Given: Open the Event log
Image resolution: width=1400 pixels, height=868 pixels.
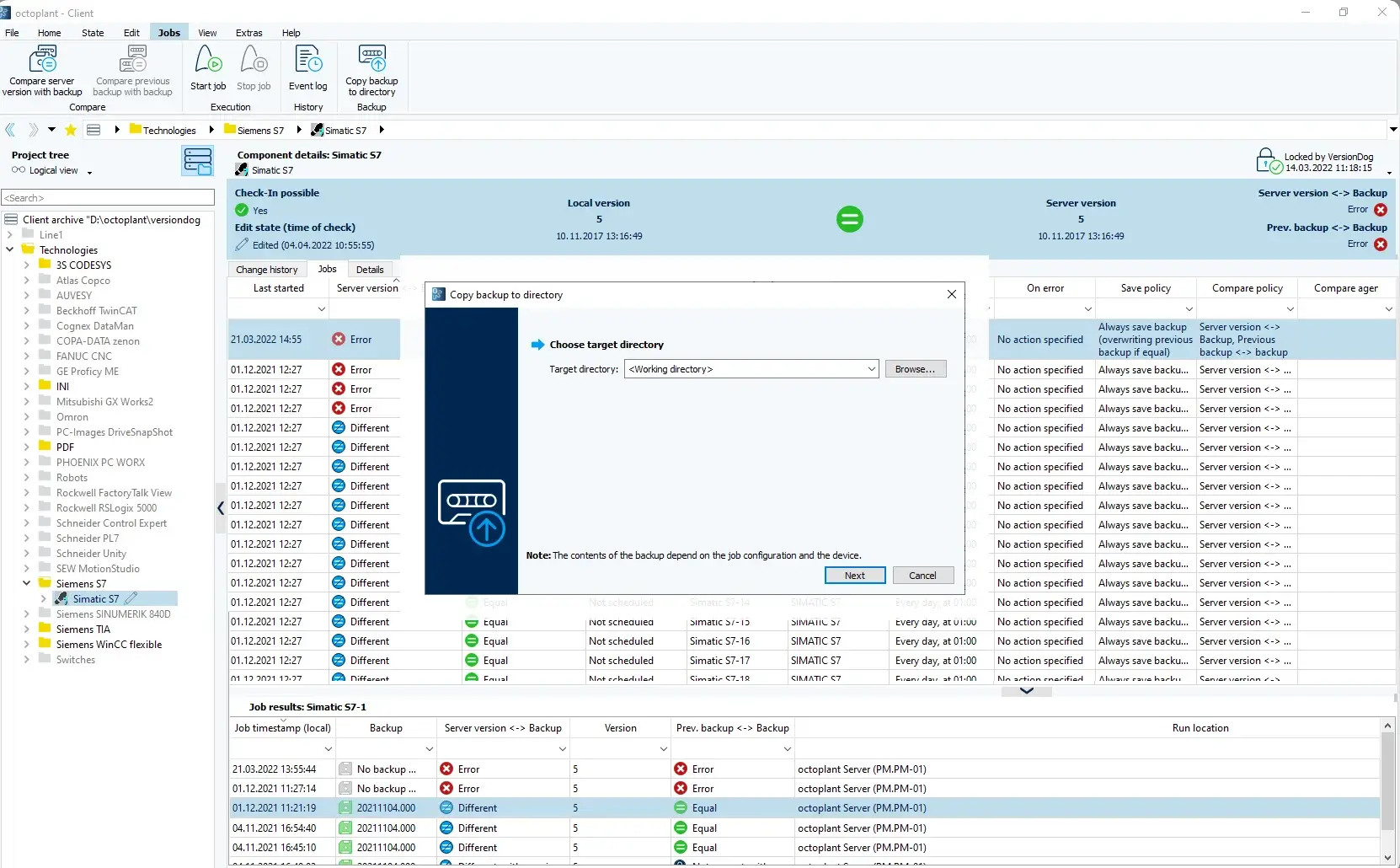Looking at the screenshot, I should (307, 69).
